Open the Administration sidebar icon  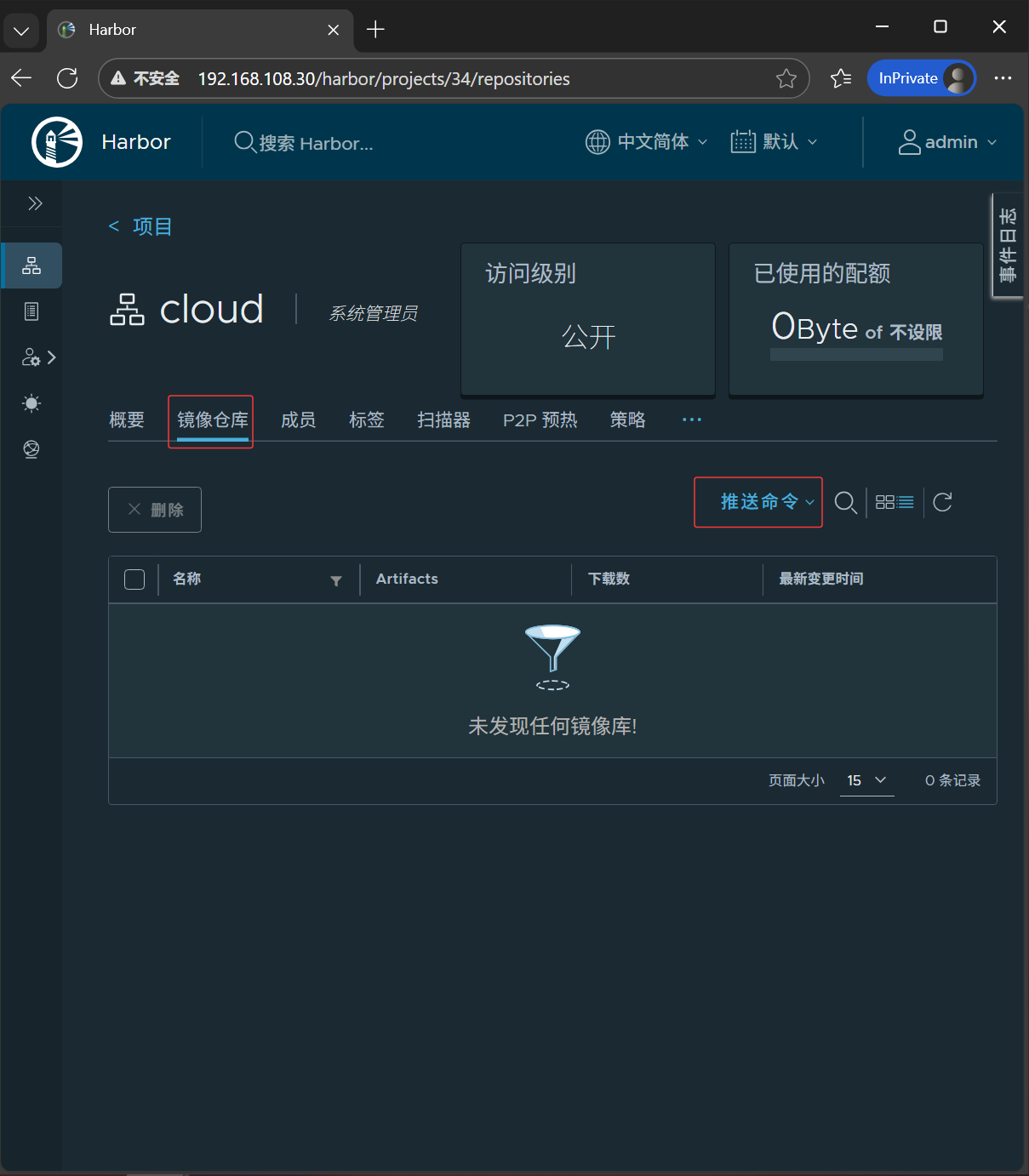tap(31, 357)
